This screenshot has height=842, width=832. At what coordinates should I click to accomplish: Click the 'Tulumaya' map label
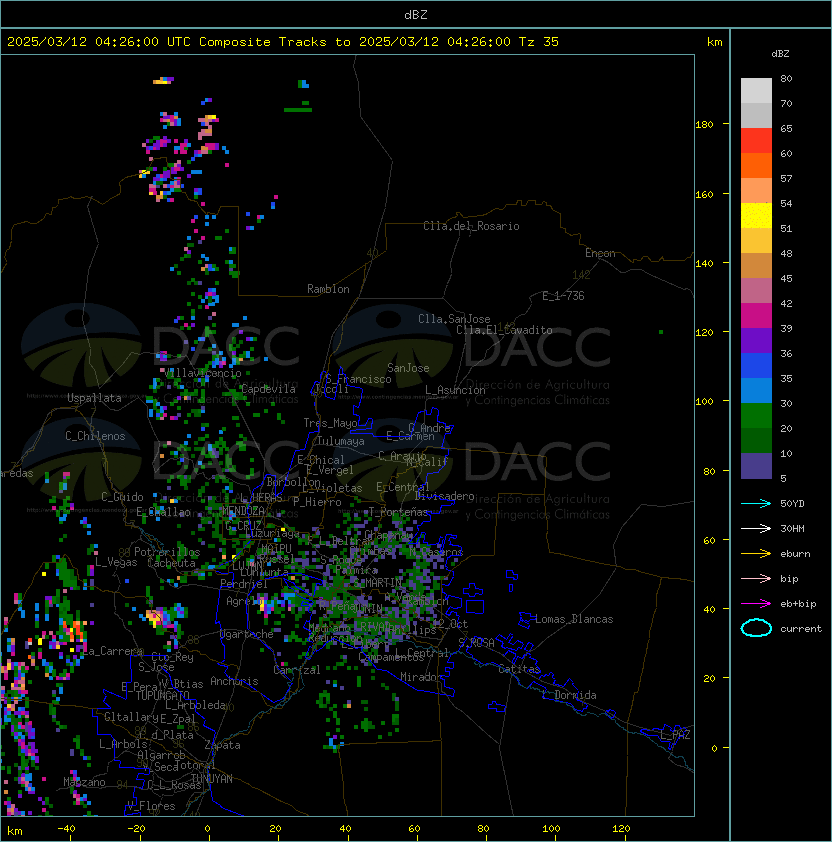pos(341,441)
